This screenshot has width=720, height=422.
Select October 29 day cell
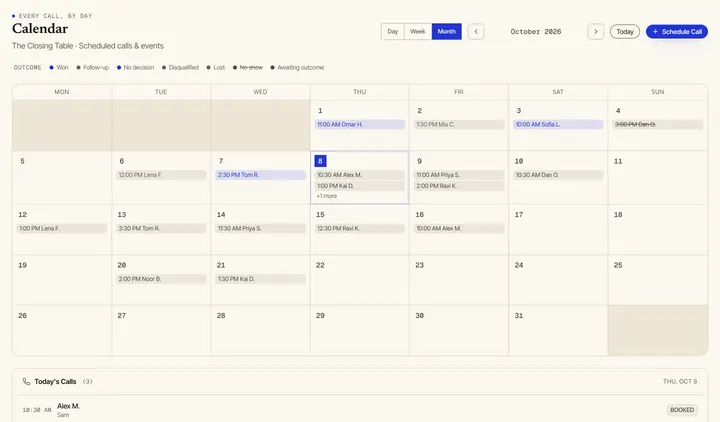360,331
